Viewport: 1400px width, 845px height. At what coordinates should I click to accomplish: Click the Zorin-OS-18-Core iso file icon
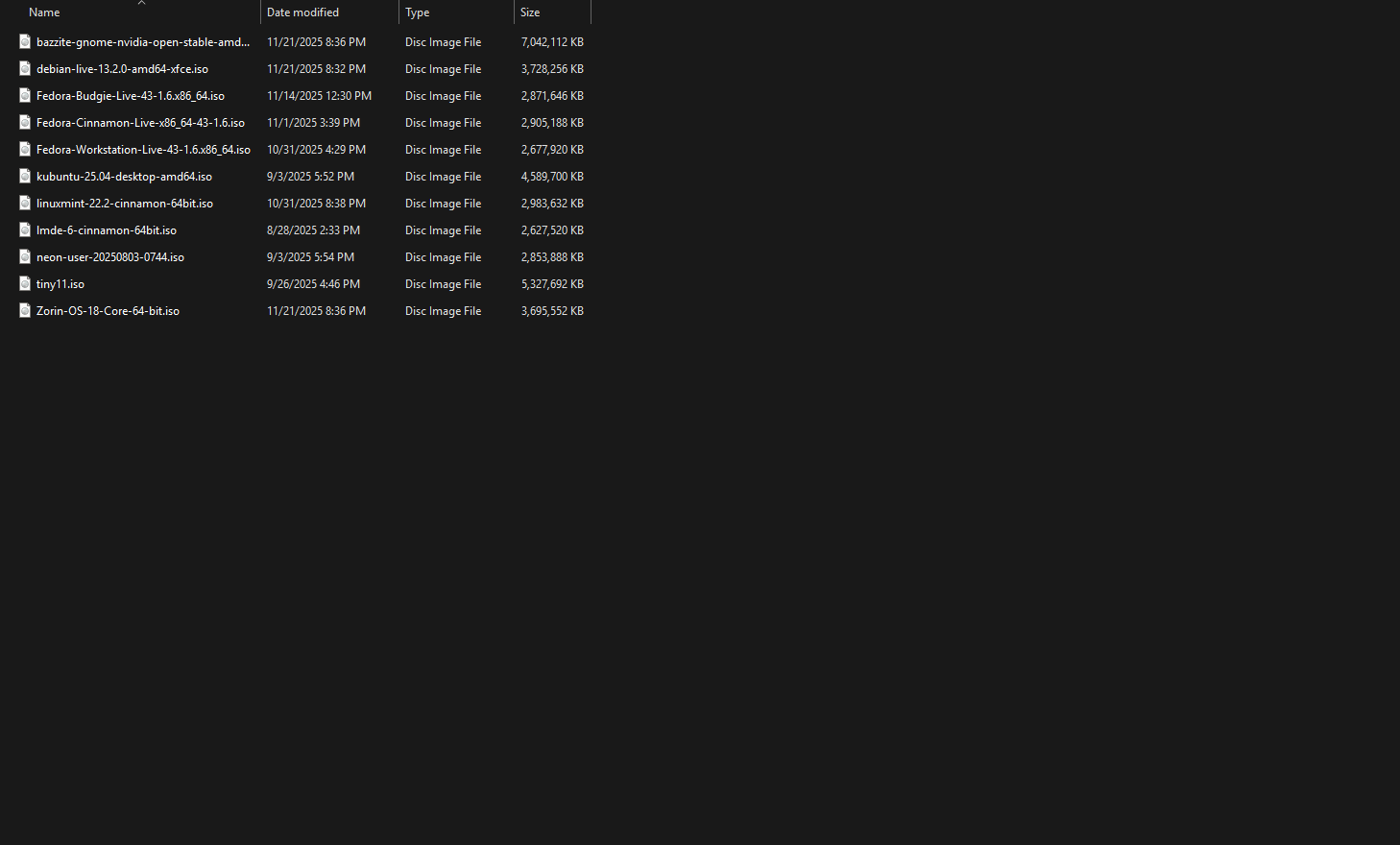pos(25,310)
